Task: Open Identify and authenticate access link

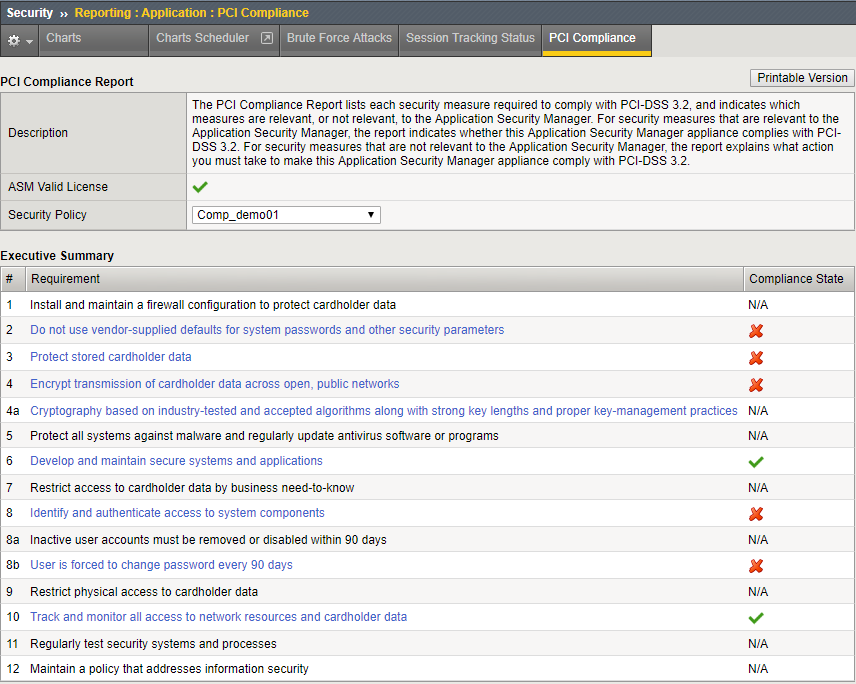Action: 177,513
